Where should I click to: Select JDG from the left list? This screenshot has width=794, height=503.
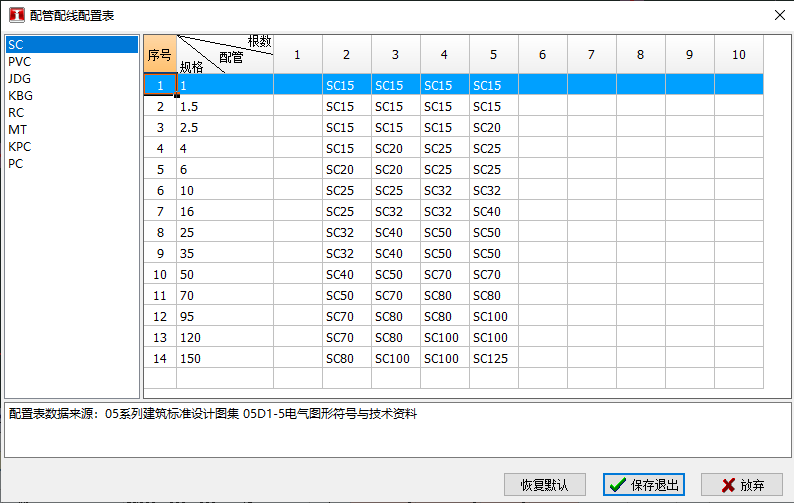[19, 78]
